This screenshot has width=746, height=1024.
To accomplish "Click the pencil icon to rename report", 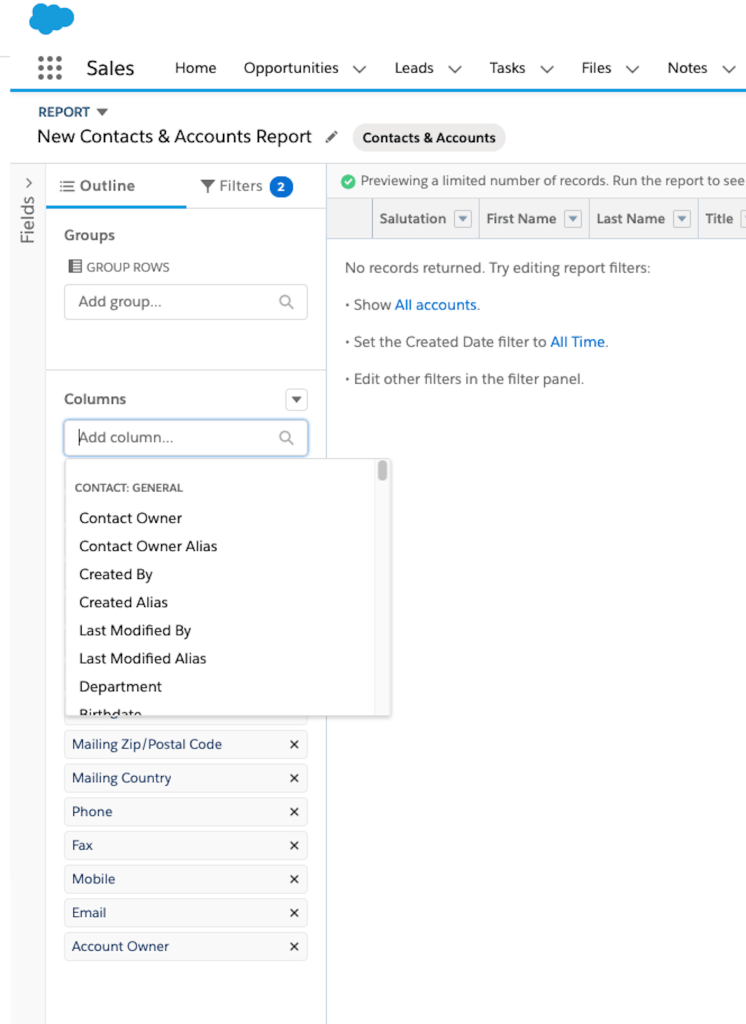I will pos(332,137).
